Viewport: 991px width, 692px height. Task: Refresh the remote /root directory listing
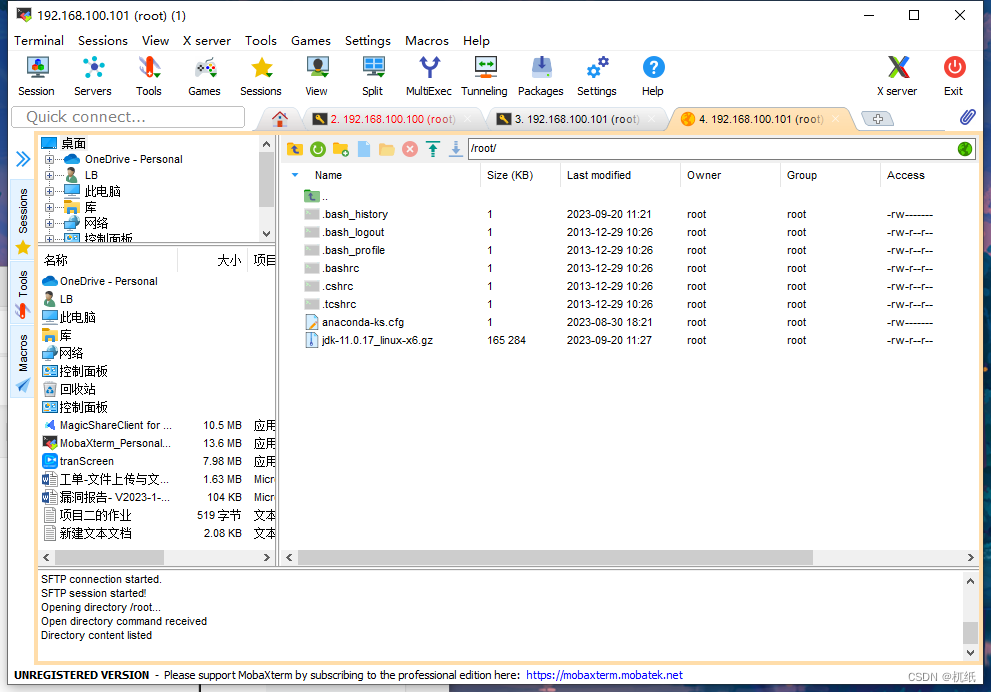(318, 148)
